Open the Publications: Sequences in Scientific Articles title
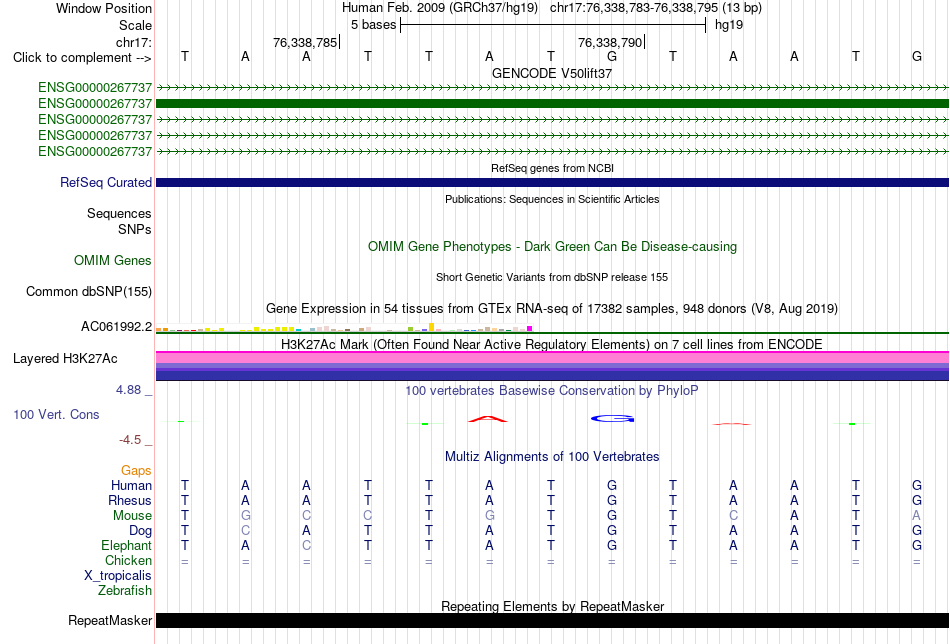 pos(552,199)
